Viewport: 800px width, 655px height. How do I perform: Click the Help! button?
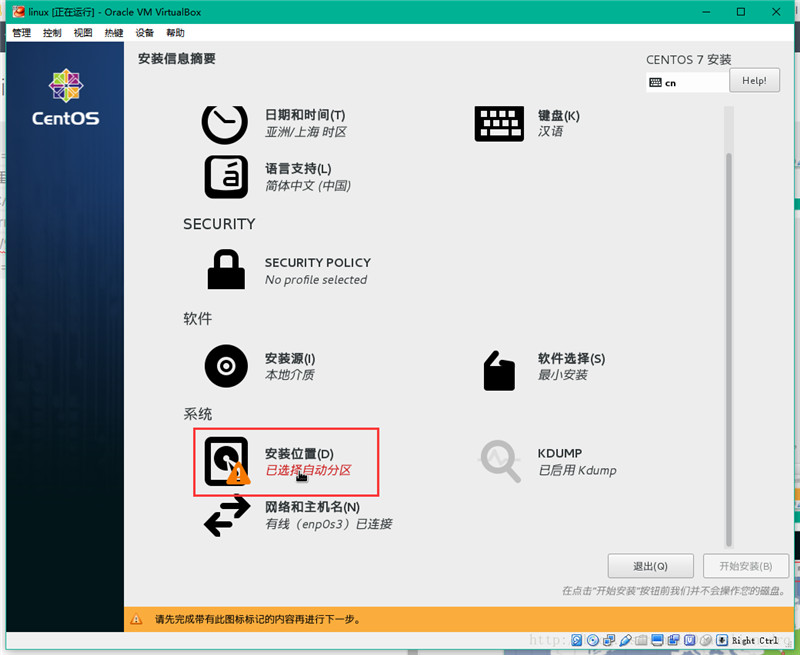point(754,80)
